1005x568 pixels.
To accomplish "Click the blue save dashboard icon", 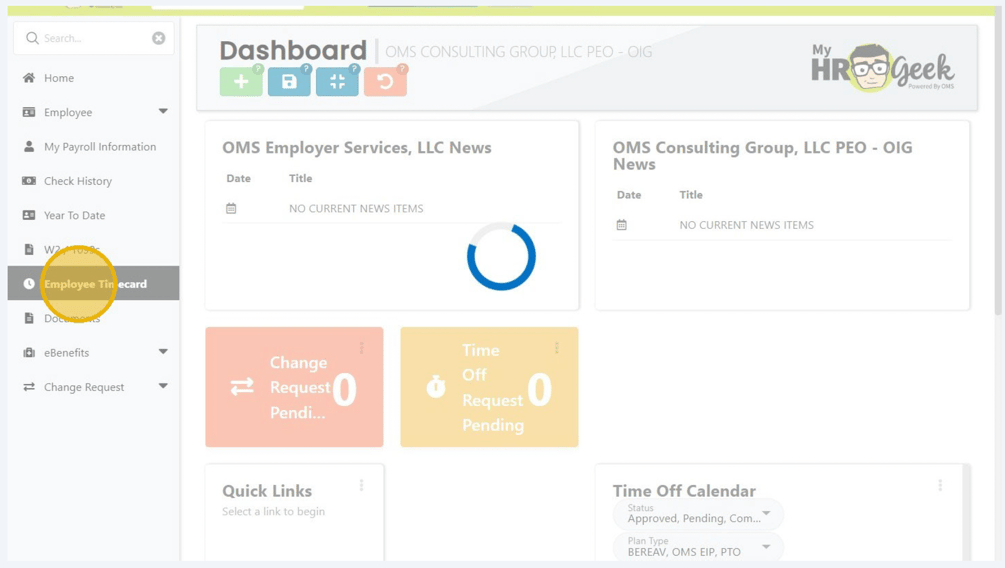I will coord(289,81).
